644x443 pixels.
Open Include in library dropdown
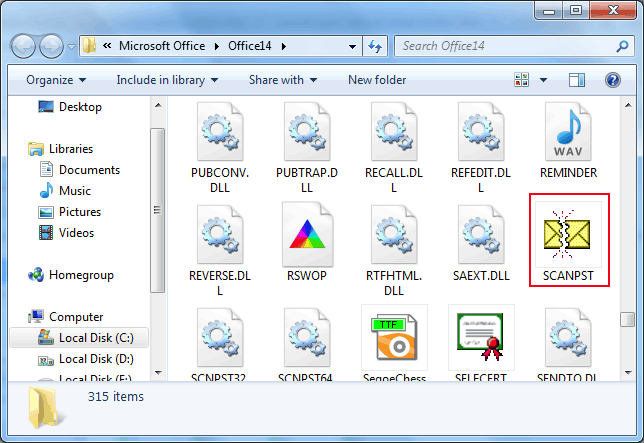(x=167, y=80)
